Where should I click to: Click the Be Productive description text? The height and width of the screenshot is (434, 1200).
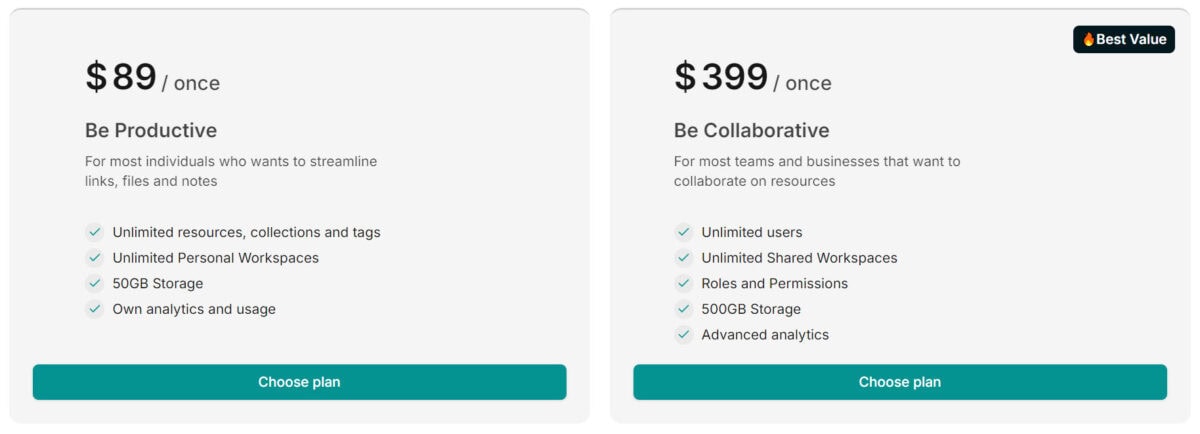coord(231,171)
